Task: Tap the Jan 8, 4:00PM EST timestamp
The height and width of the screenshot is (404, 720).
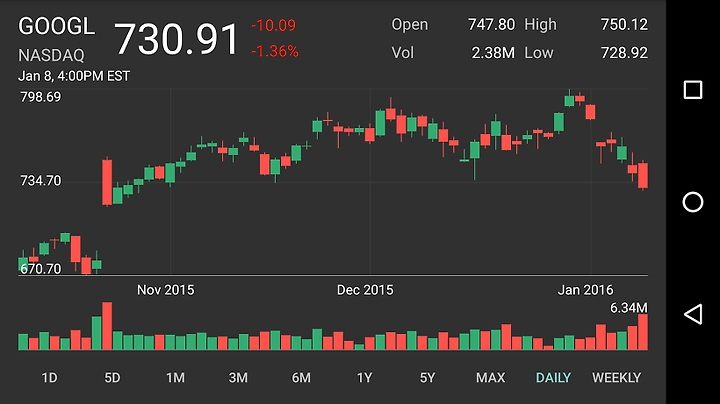Action: 74,76
